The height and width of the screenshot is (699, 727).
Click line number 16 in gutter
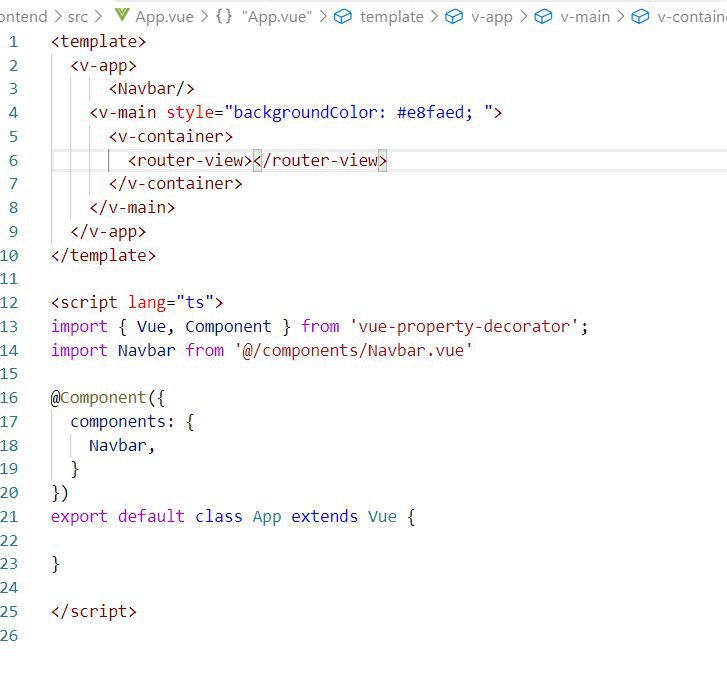tap(9, 398)
